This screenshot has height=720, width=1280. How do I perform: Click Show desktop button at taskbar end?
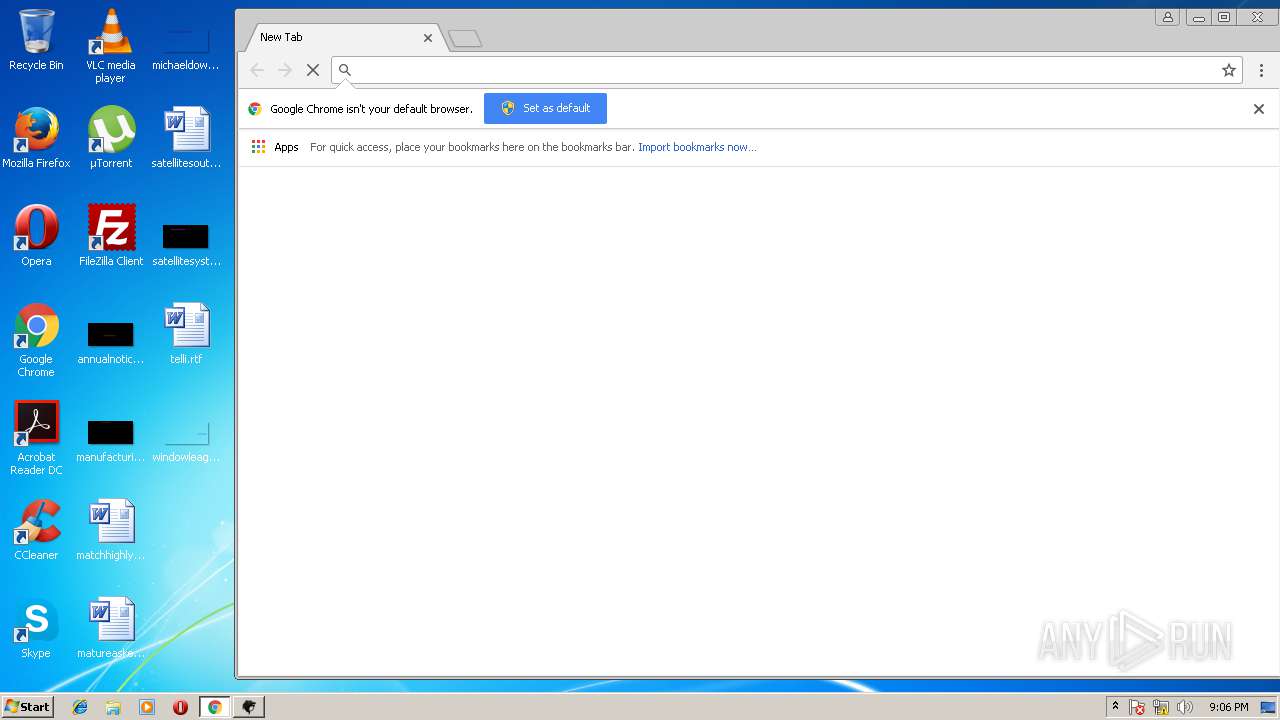pos(1269,707)
